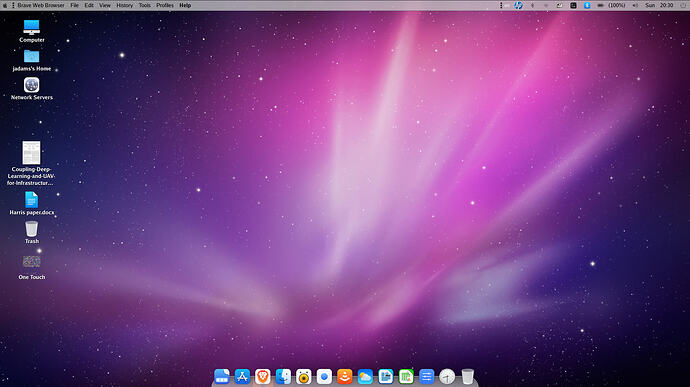Open the yellow speaker music app in dock
Viewport: 690px width, 387px height.
pos(304,376)
